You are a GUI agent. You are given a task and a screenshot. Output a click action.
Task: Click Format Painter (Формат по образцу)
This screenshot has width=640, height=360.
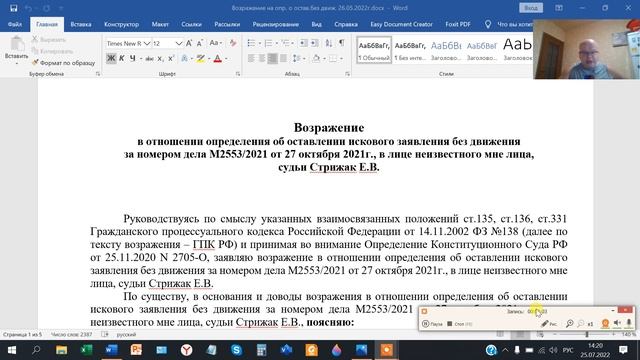coord(64,63)
